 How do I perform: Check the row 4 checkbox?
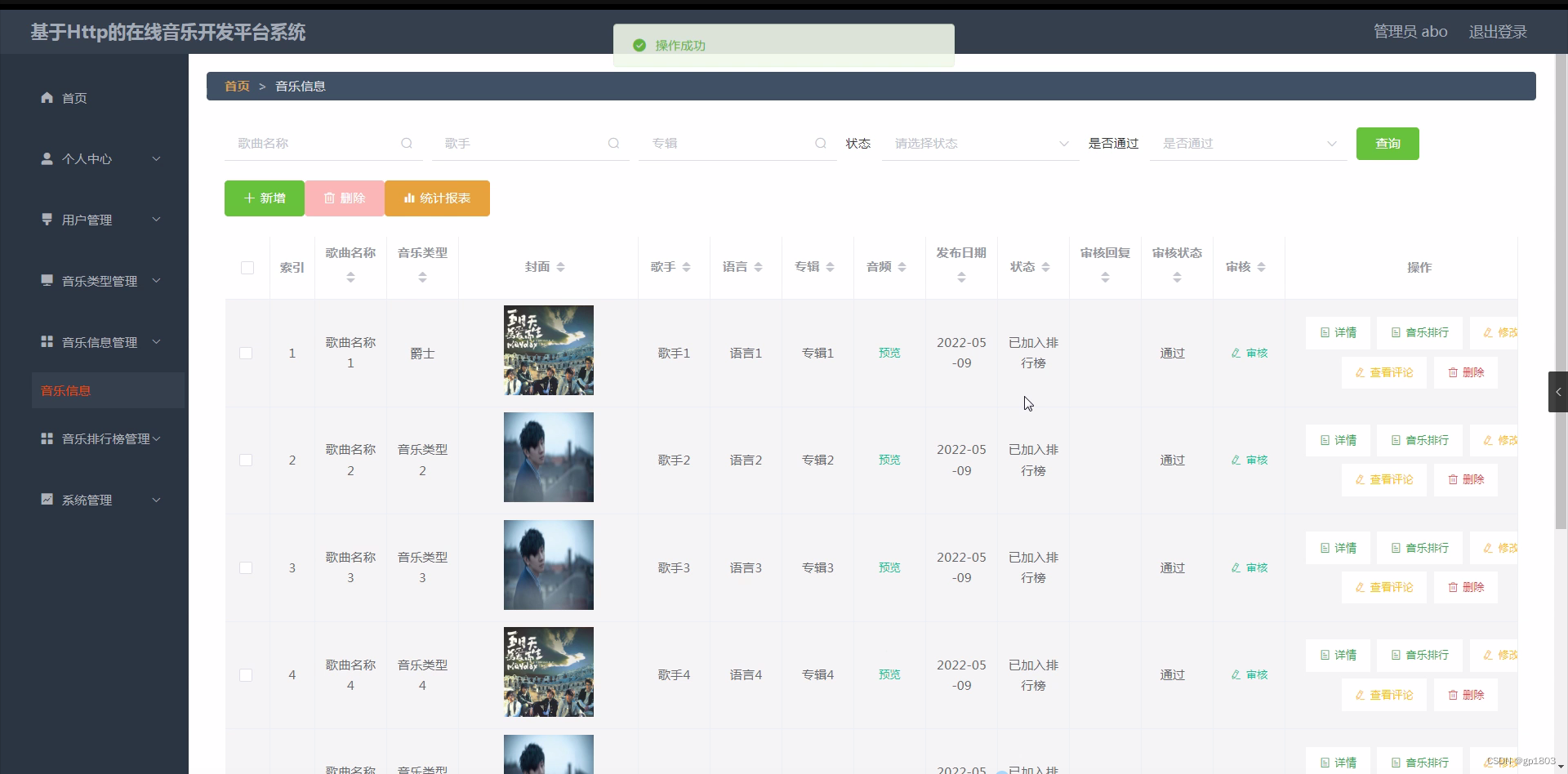pyautogui.click(x=246, y=675)
